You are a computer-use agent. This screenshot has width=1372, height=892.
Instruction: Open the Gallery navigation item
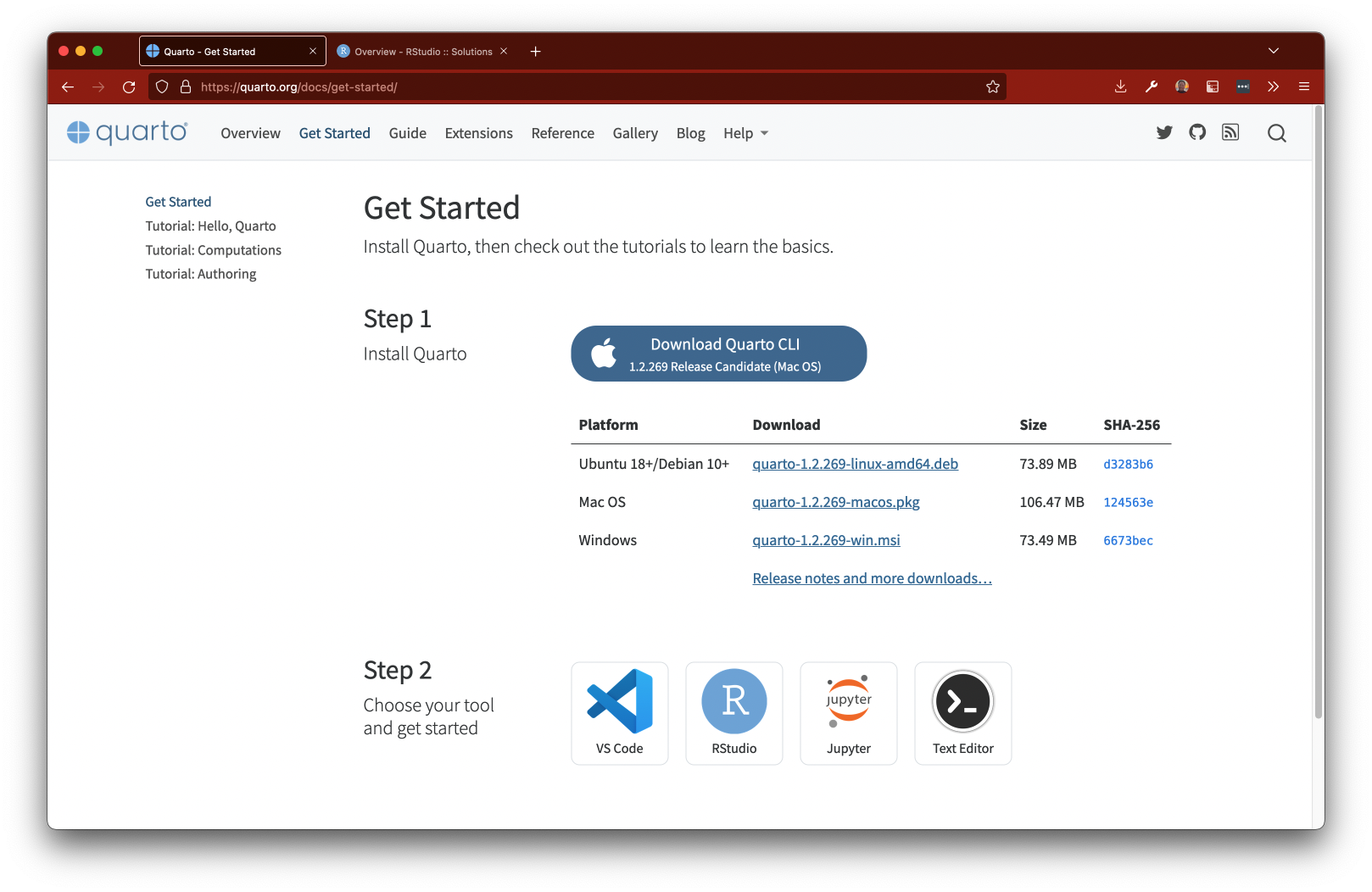pos(634,133)
